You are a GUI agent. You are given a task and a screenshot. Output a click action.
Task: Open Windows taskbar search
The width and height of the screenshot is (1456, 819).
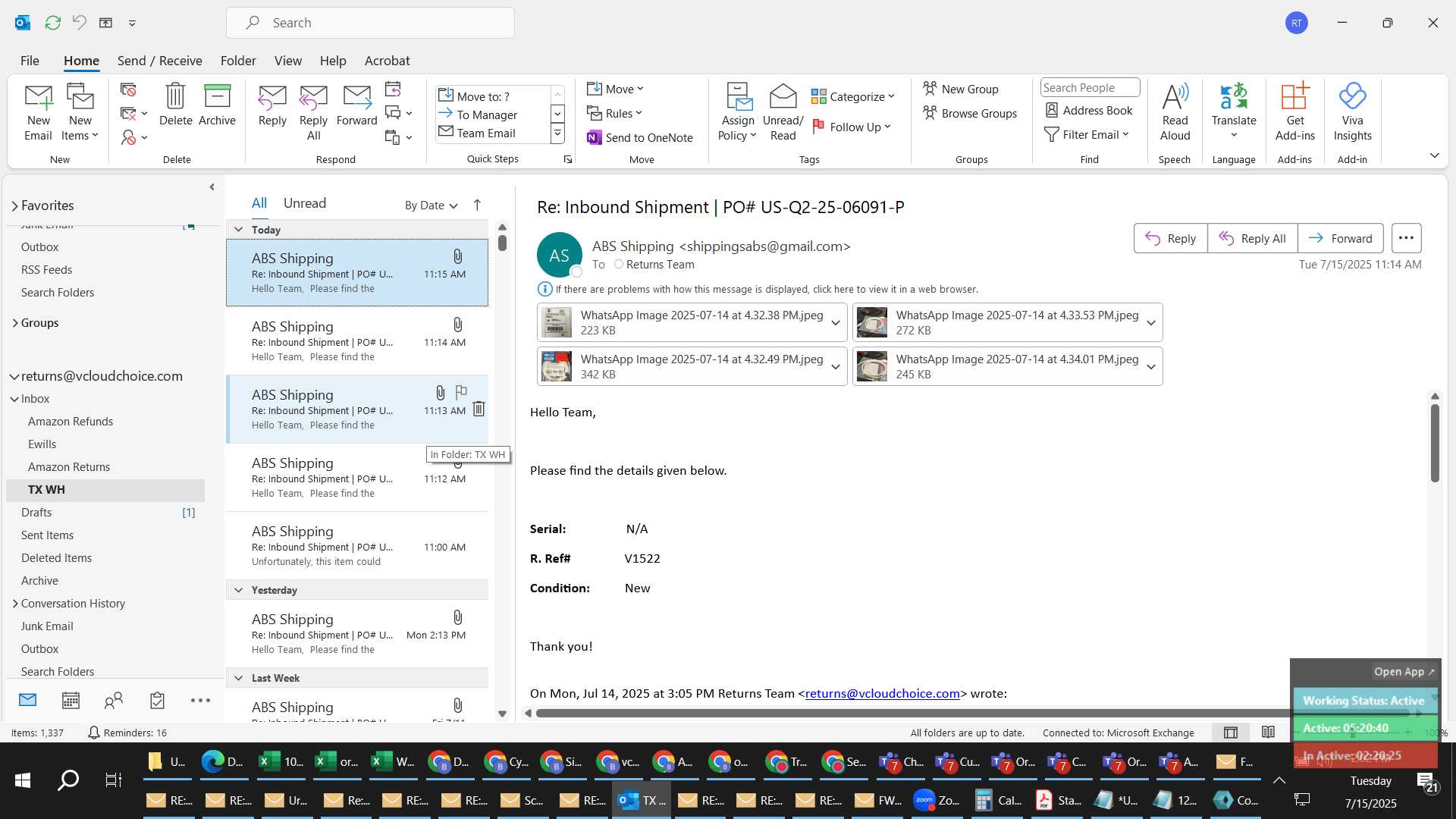(x=68, y=780)
